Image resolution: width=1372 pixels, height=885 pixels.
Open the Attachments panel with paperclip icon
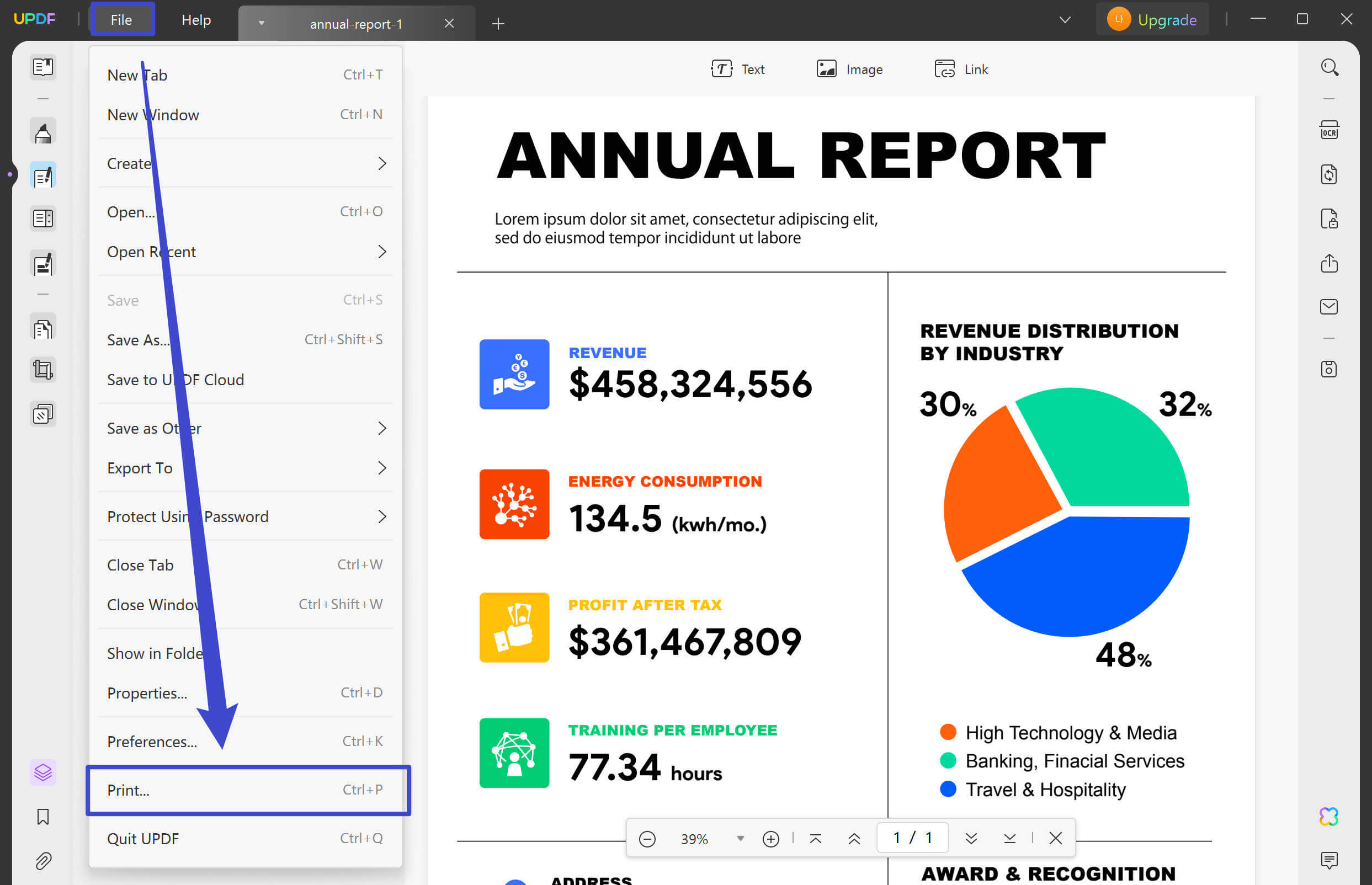click(43, 860)
